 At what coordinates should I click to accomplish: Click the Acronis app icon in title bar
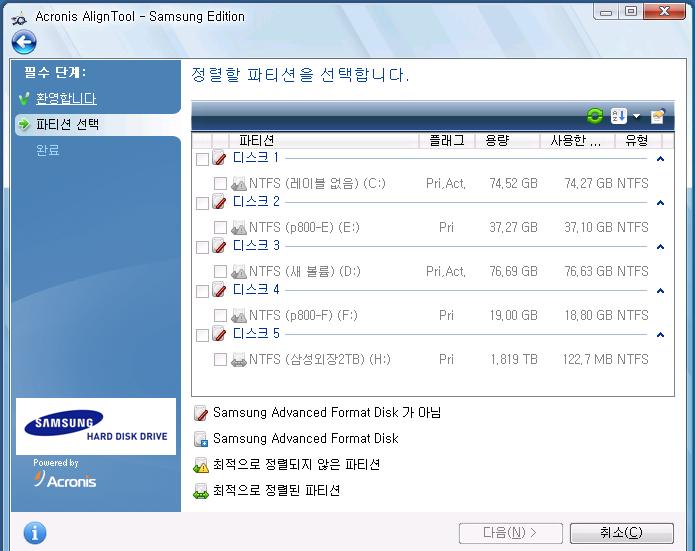16,16
